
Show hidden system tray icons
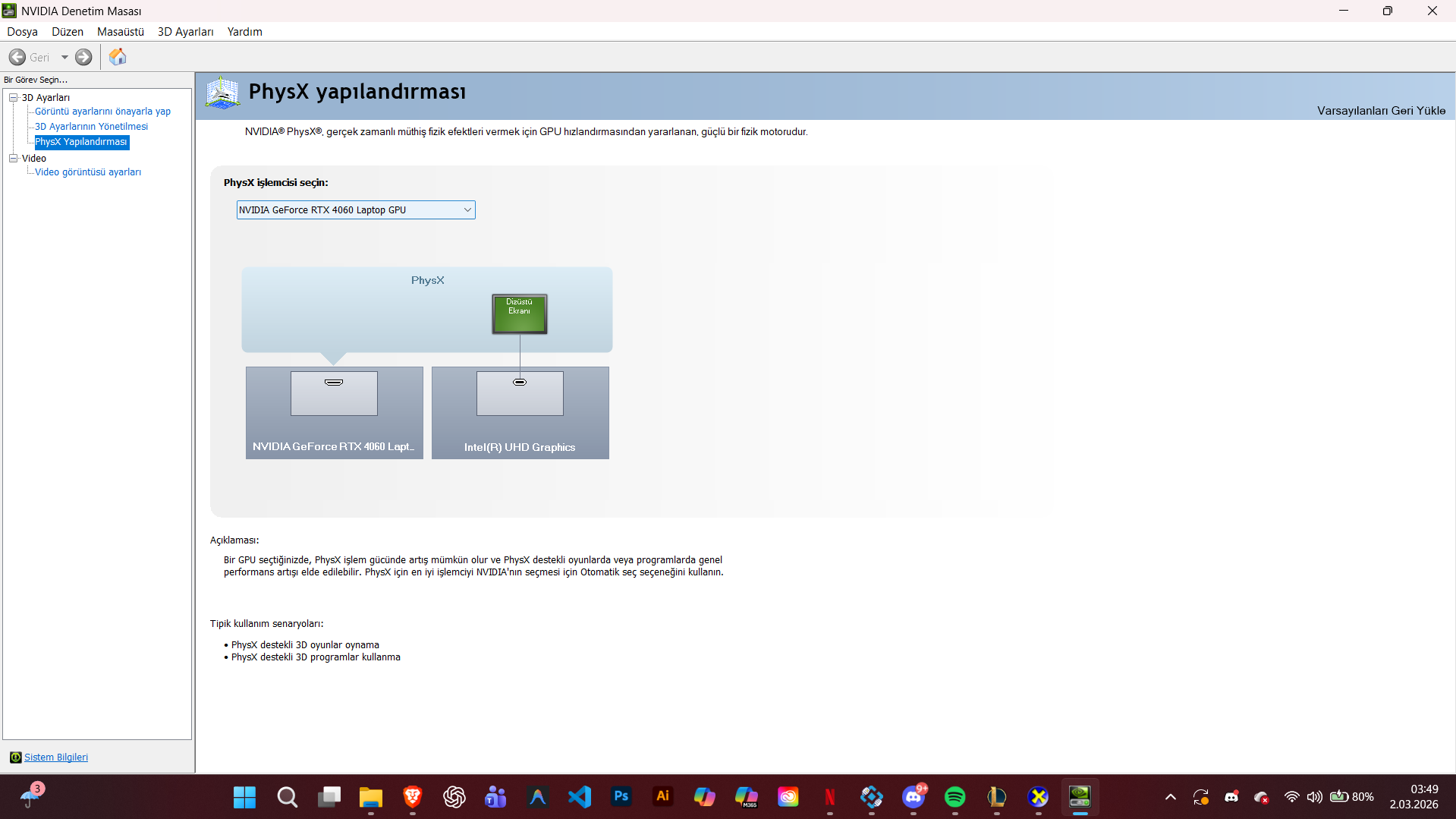coord(1170,797)
